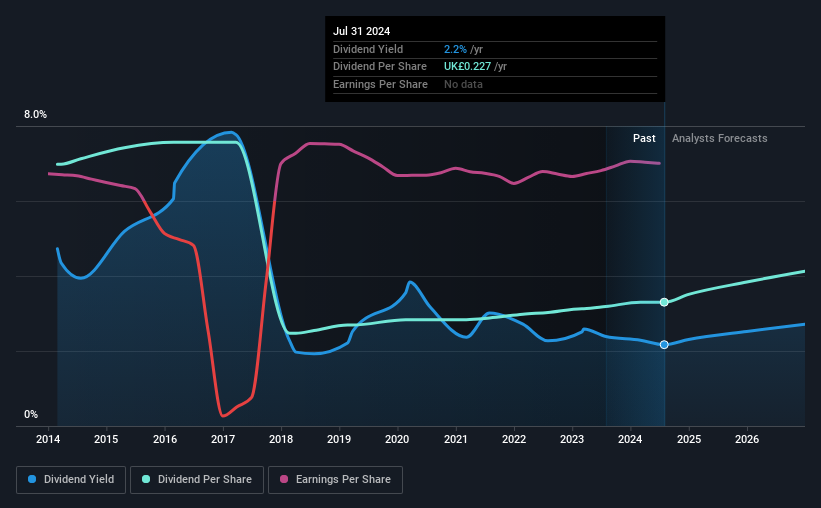Click the pink Earnings Per Share legend dot
This screenshot has height=508, width=821.
[284, 479]
